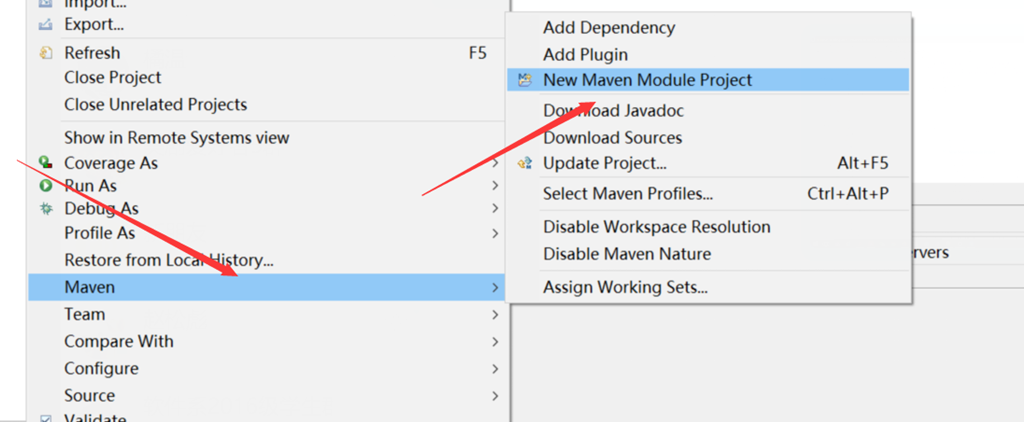Image resolution: width=1024 pixels, height=422 pixels.
Task: Click the Coverage As icon
Action: pos(45,162)
